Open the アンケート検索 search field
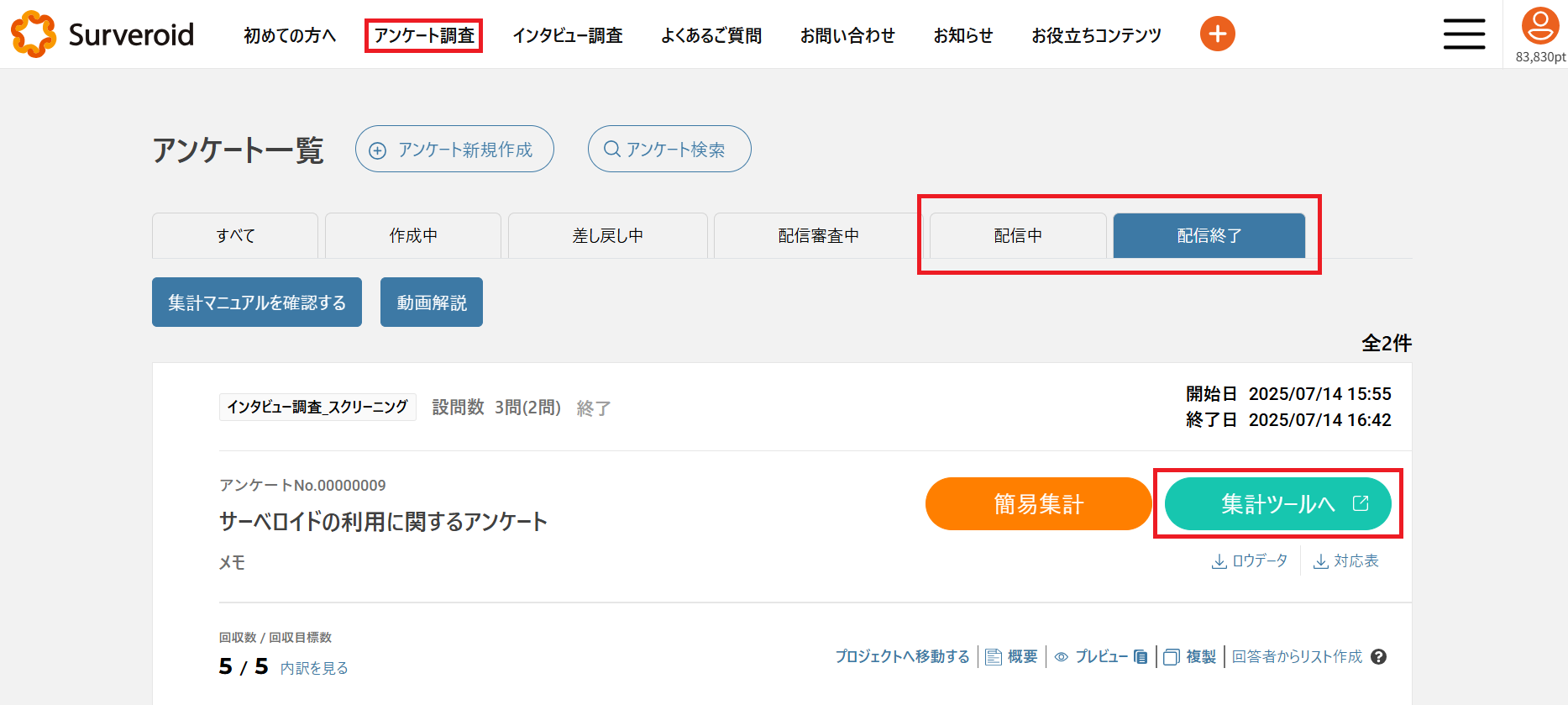The image size is (1568, 705). click(669, 150)
